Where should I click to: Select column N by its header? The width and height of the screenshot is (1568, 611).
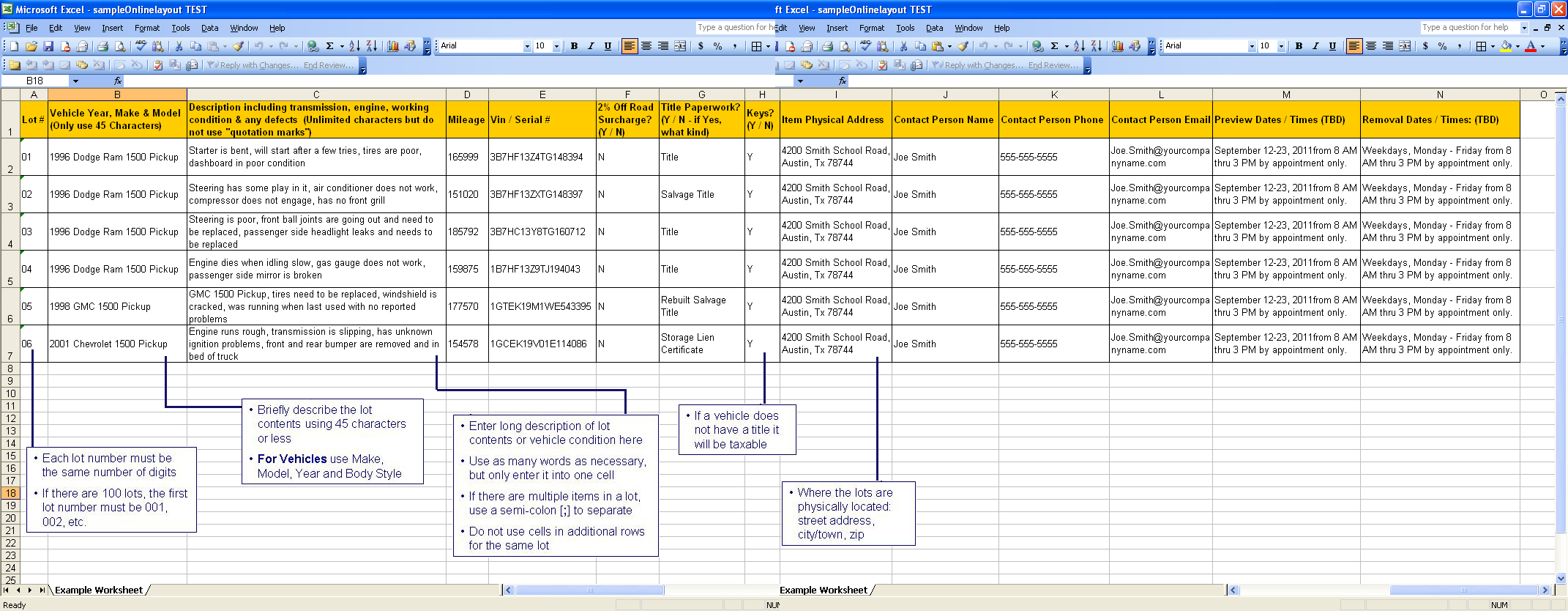[x=1439, y=95]
